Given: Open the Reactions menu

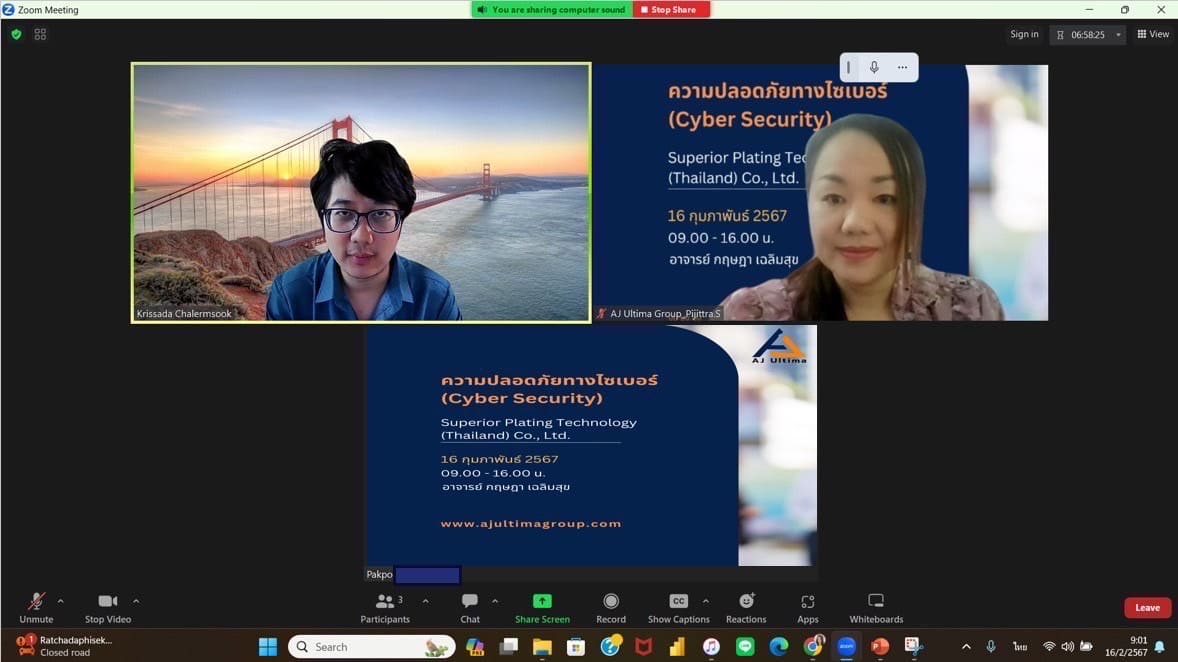Looking at the screenshot, I should pos(746,608).
